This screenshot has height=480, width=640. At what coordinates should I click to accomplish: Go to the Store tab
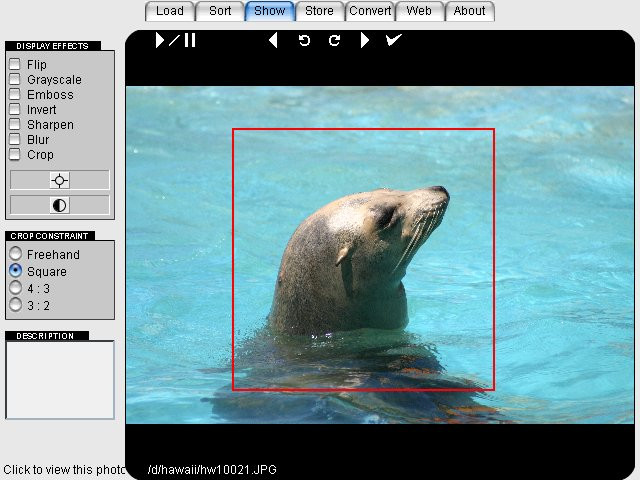tap(320, 11)
